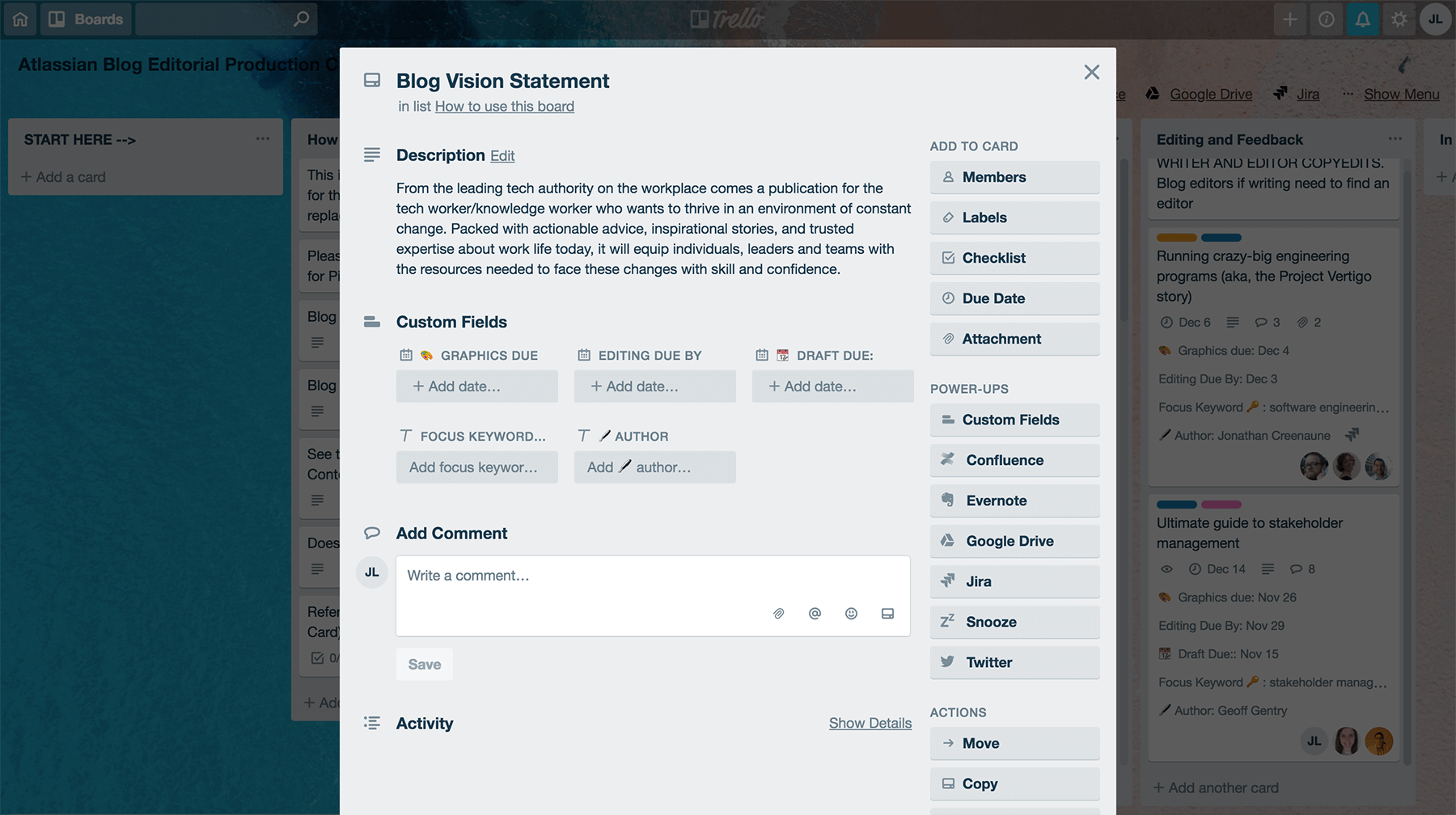The image size is (1456, 815).
Task: Snooze this card
Action: [1015, 622]
